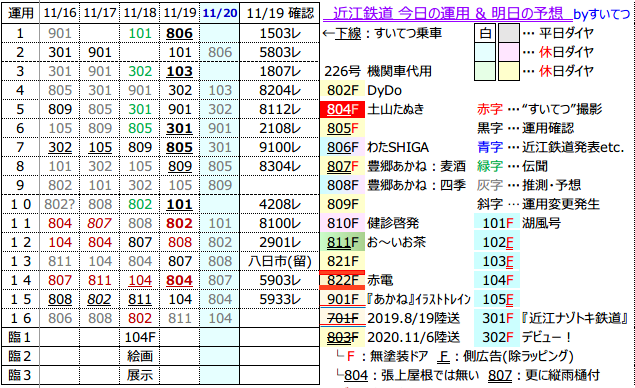Click the title 近江鉄道 今日の運用 & 明日の予想
The width and height of the screenshot is (635, 388).
coord(448,13)
